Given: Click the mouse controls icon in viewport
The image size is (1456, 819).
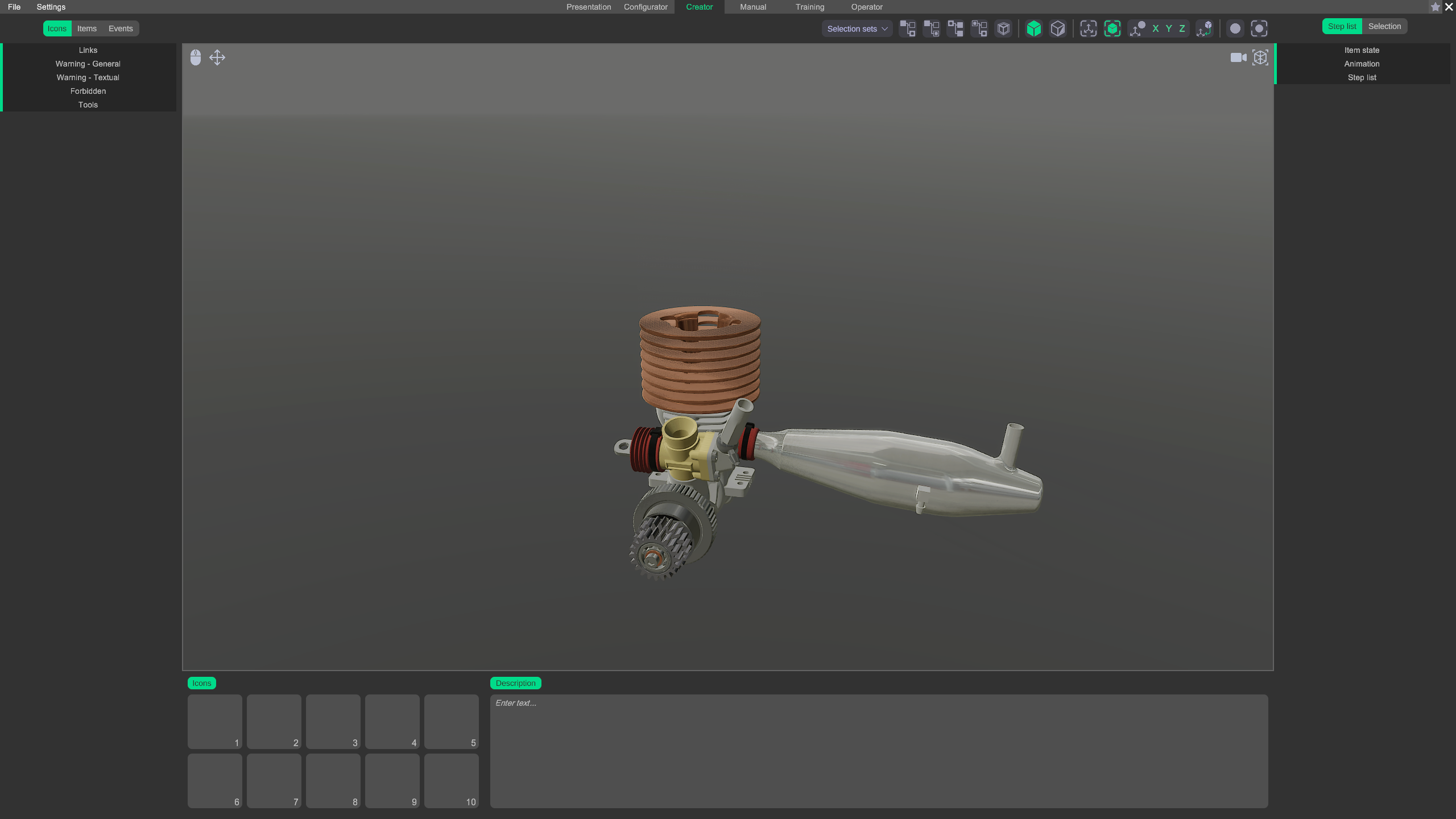Looking at the screenshot, I should [196, 57].
